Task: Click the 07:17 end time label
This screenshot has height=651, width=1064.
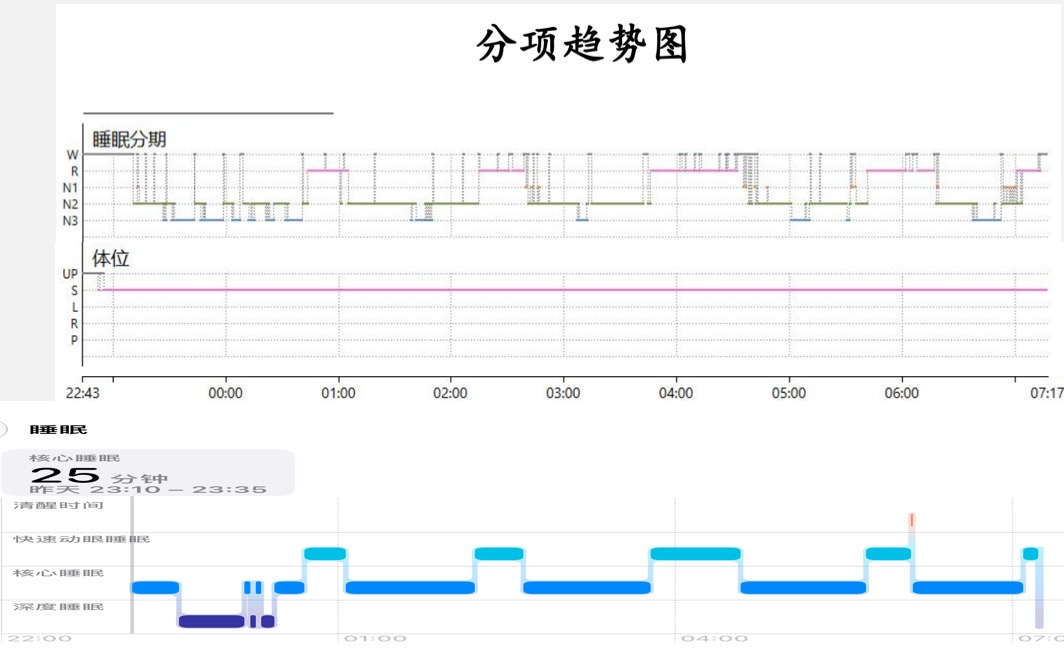Action: 1046,393
